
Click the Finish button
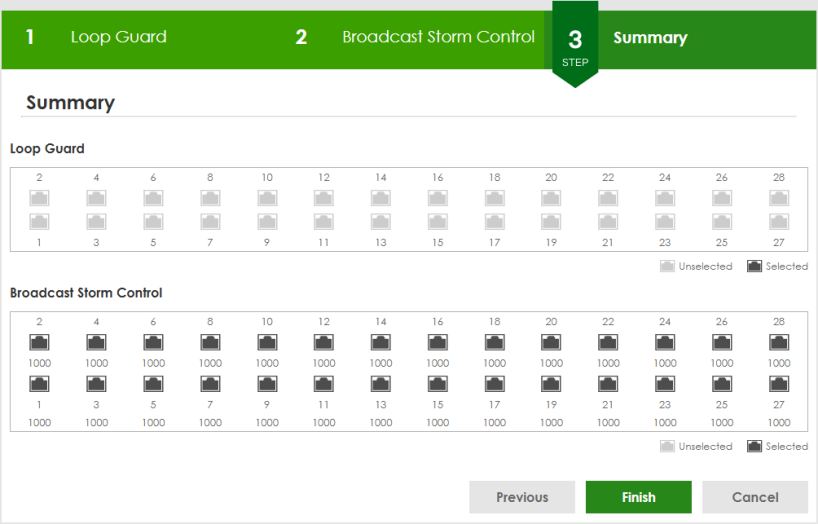pos(639,497)
